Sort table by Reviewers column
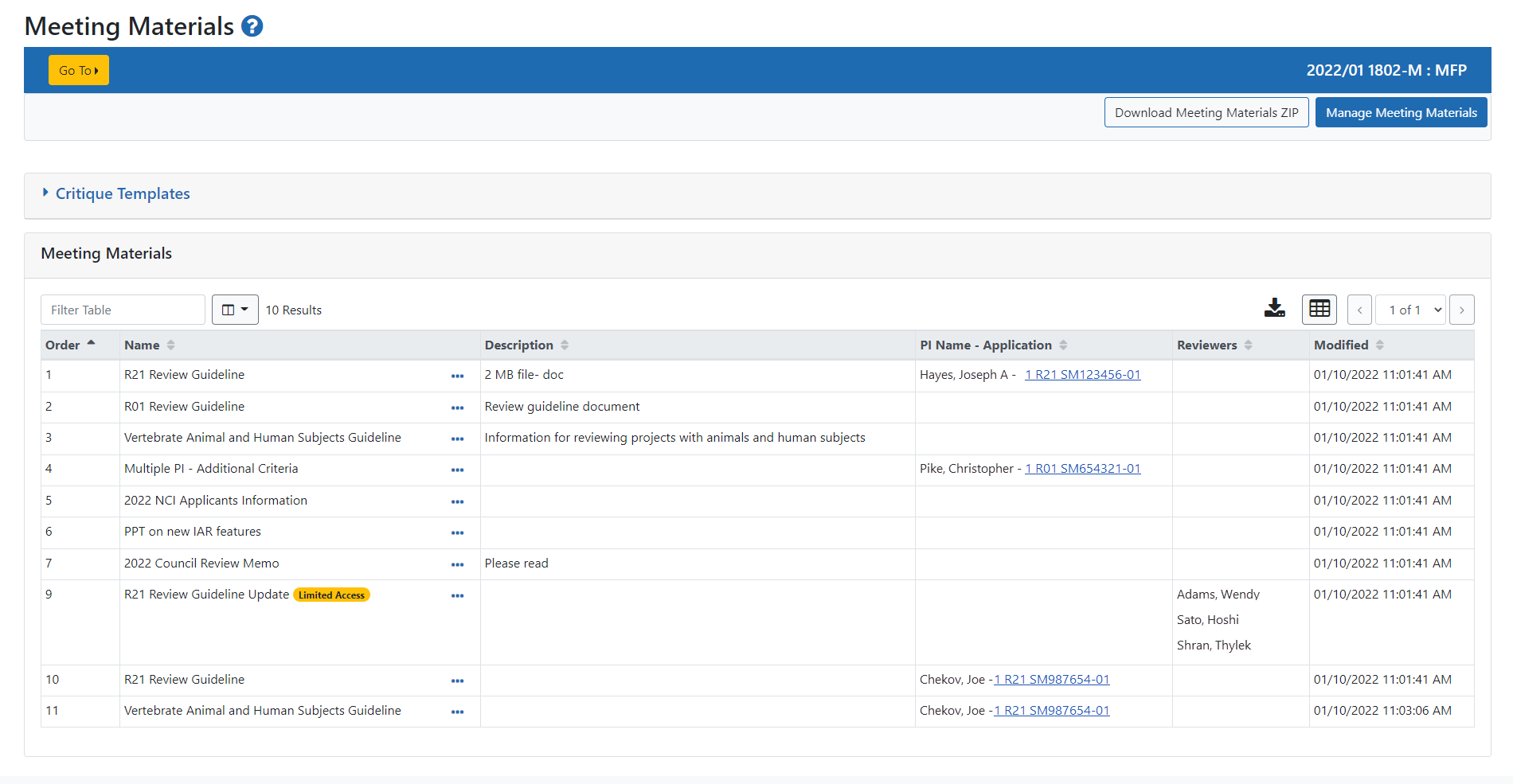This screenshot has width=1513, height=784. (1248, 345)
